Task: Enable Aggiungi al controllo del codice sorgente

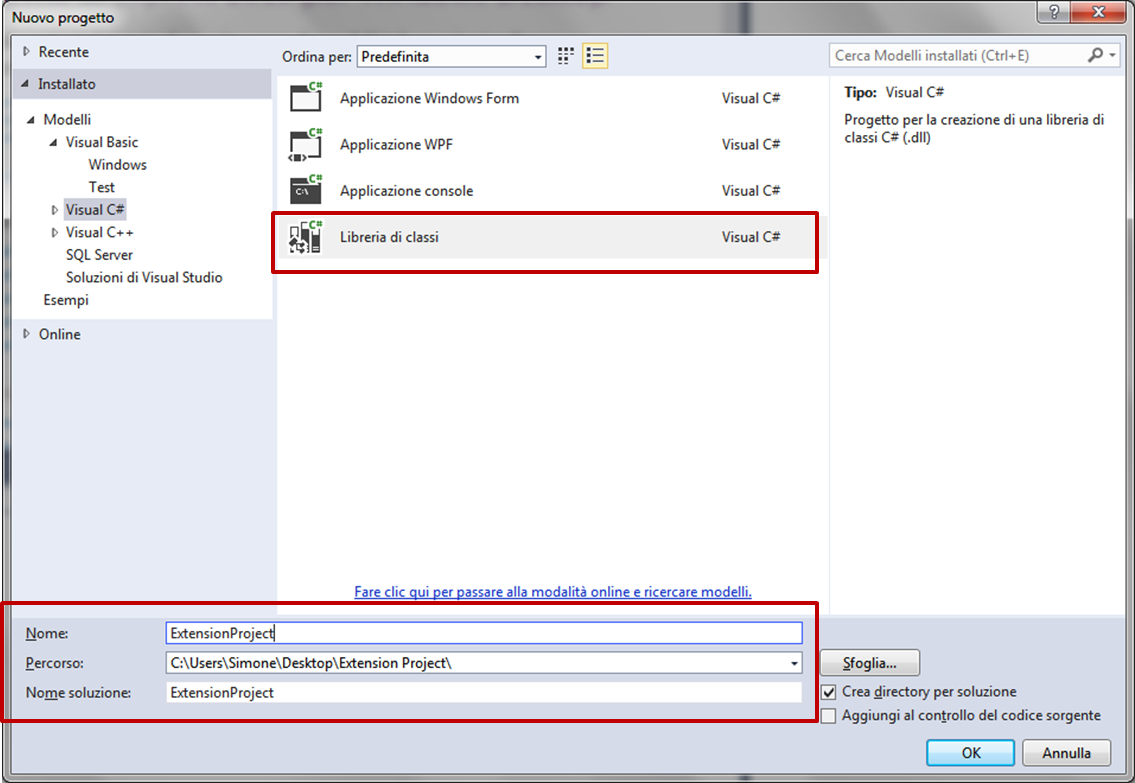Action: coord(829,716)
